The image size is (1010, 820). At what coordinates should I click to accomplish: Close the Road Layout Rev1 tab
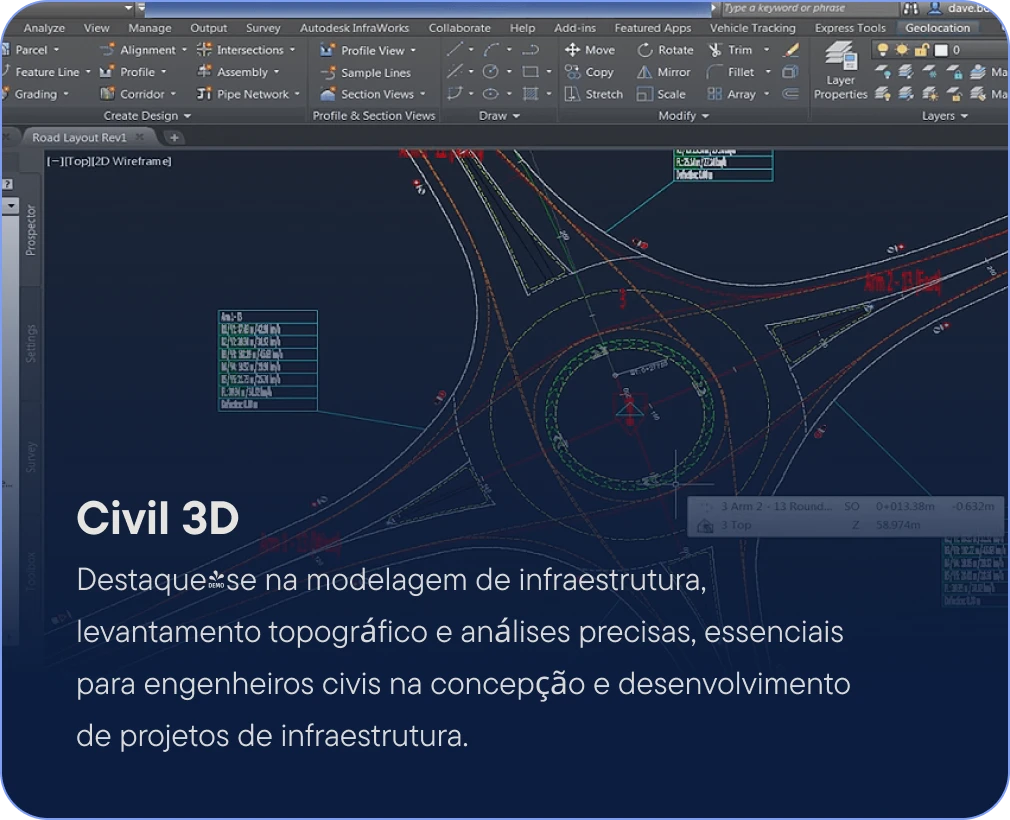click(x=139, y=137)
